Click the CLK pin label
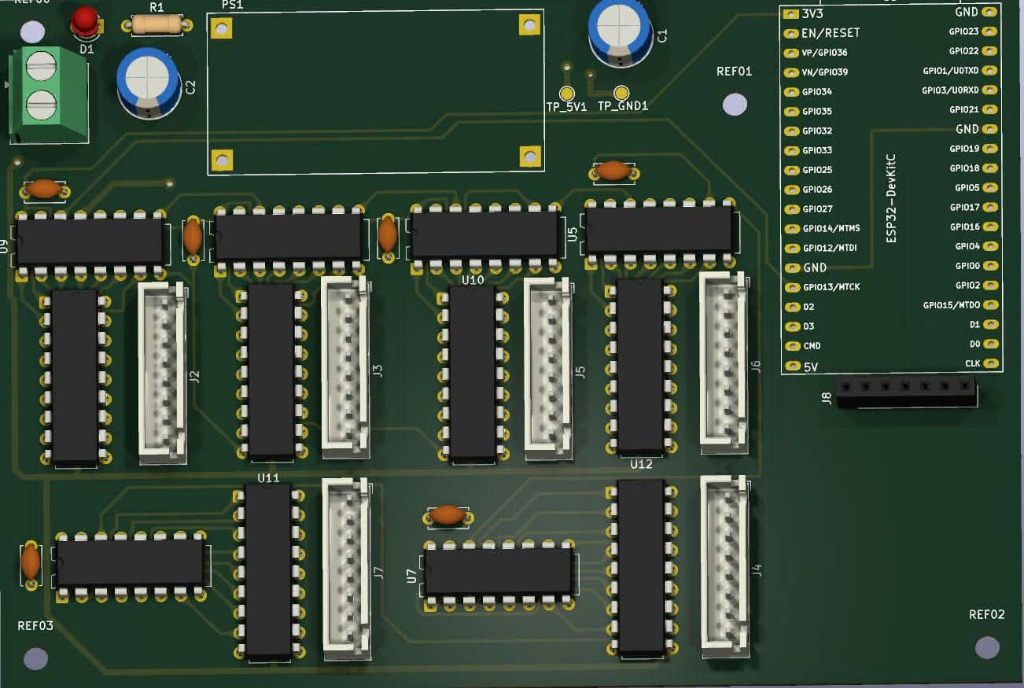 tap(972, 363)
